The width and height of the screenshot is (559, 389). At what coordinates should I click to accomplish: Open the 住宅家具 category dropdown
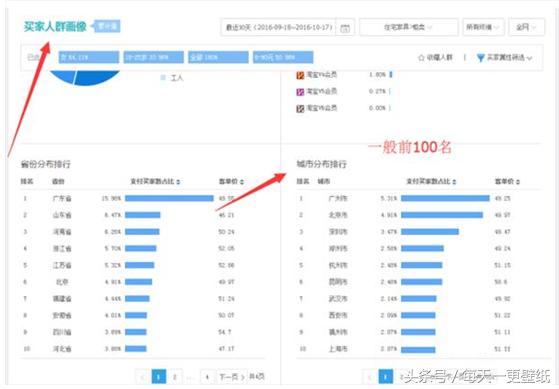[409, 27]
